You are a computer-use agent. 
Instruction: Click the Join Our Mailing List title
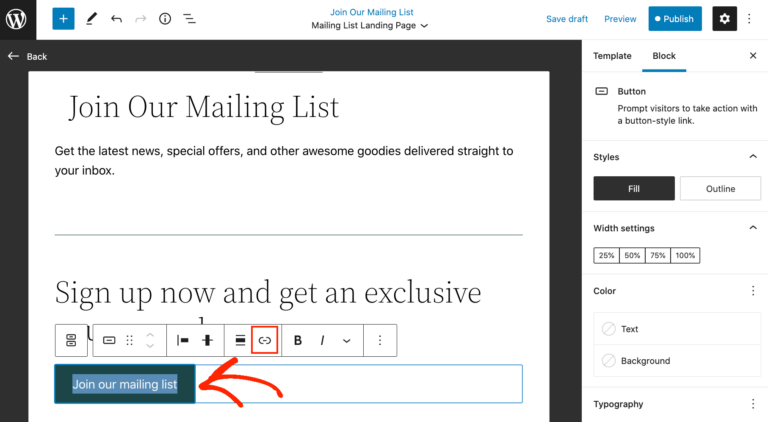(x=204, y=107)
